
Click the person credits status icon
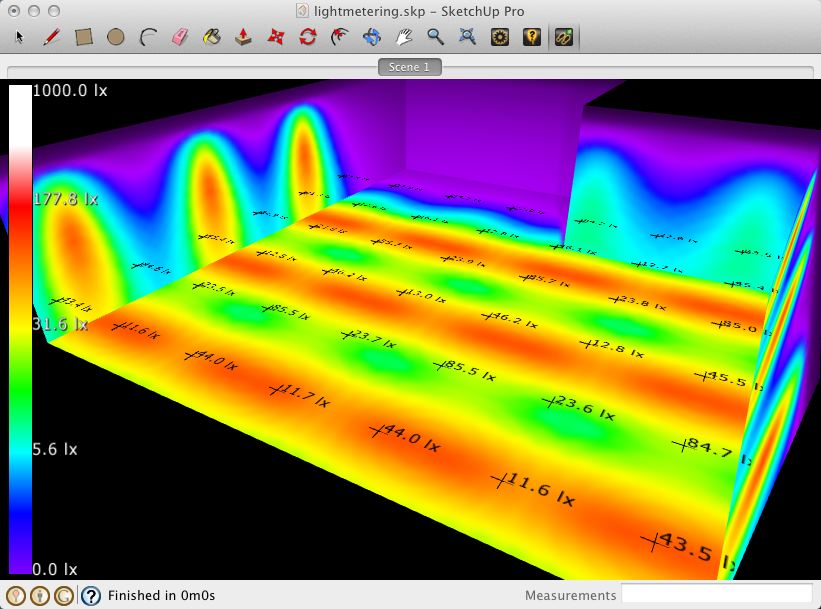coord(40,595)
